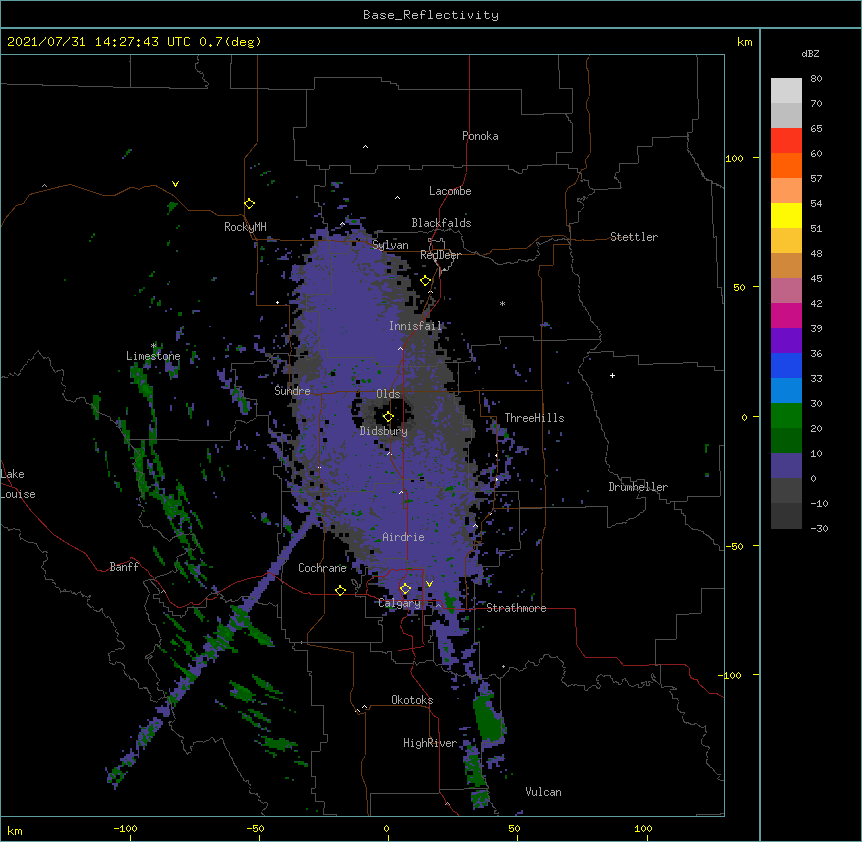Click the km unit label at top right
862x842 pixels.
click(744, 42)
